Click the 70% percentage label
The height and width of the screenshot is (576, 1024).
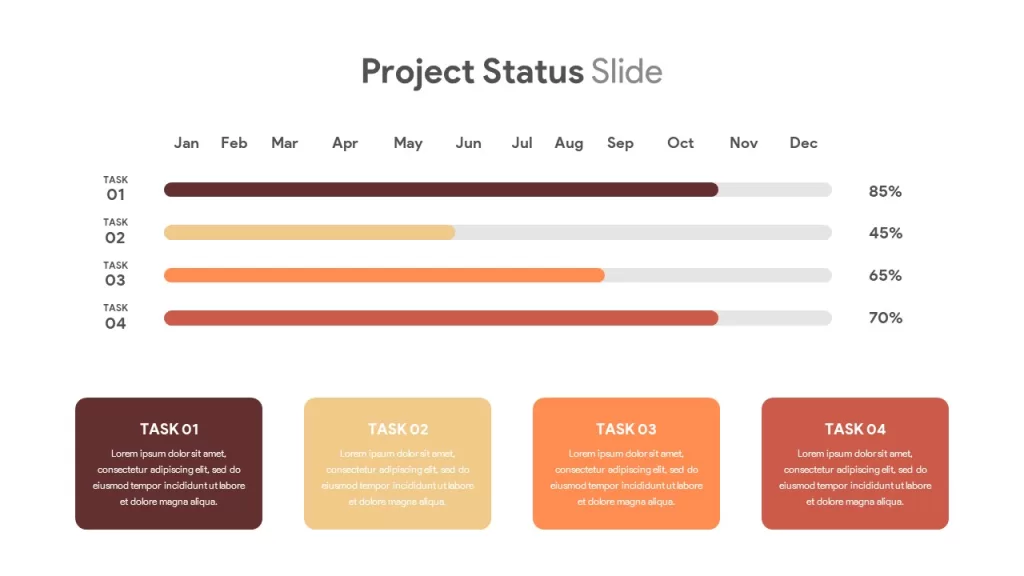(x=885, y=318)
